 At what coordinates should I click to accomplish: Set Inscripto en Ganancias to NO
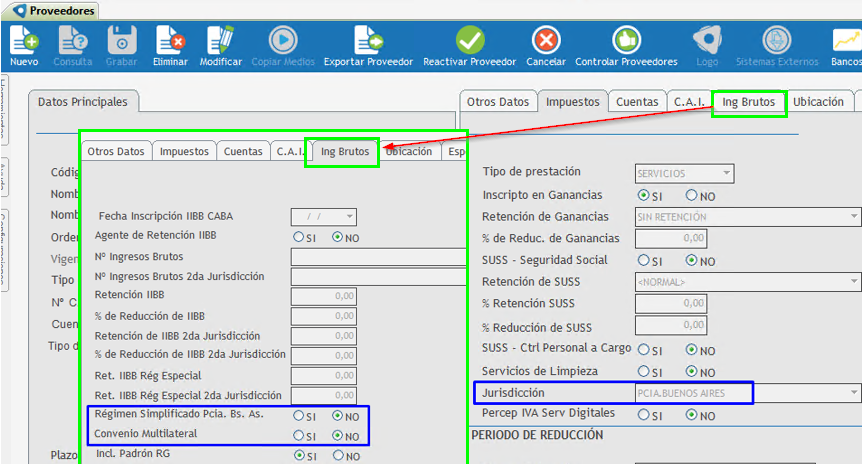click(692, 195)
